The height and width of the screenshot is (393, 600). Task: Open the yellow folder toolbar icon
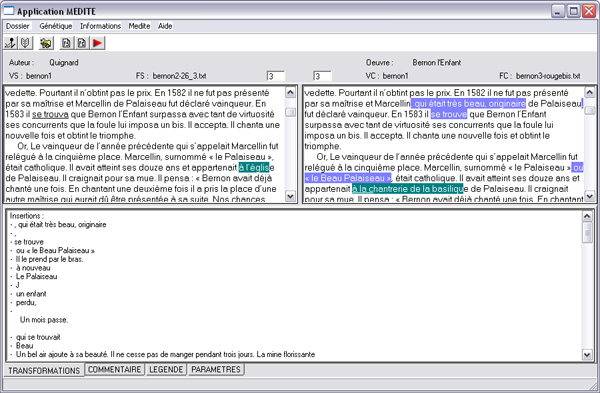pyautogui.click(x=46, y=43)
